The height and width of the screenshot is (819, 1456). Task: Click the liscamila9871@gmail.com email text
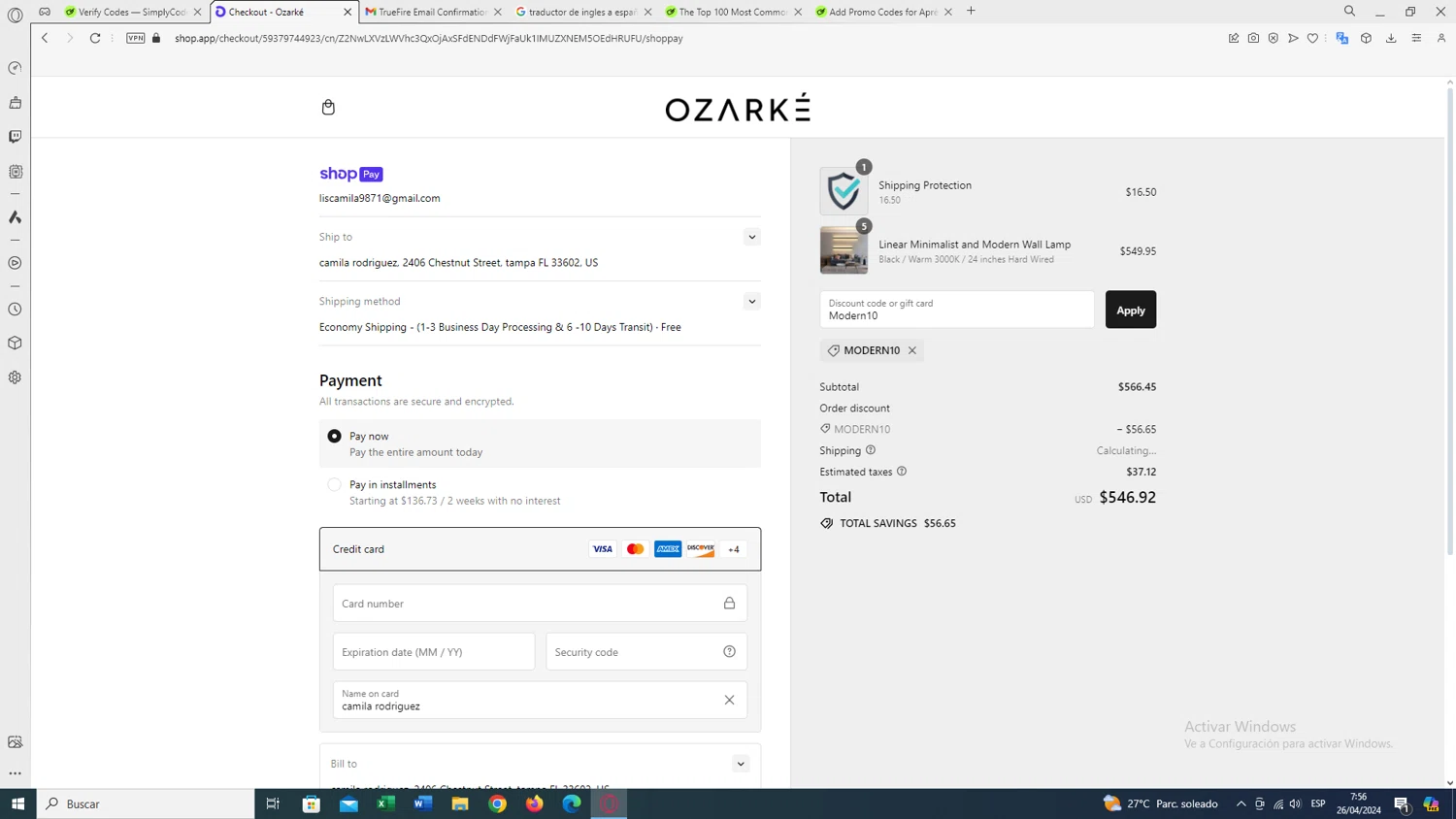(x=380, y=198)
